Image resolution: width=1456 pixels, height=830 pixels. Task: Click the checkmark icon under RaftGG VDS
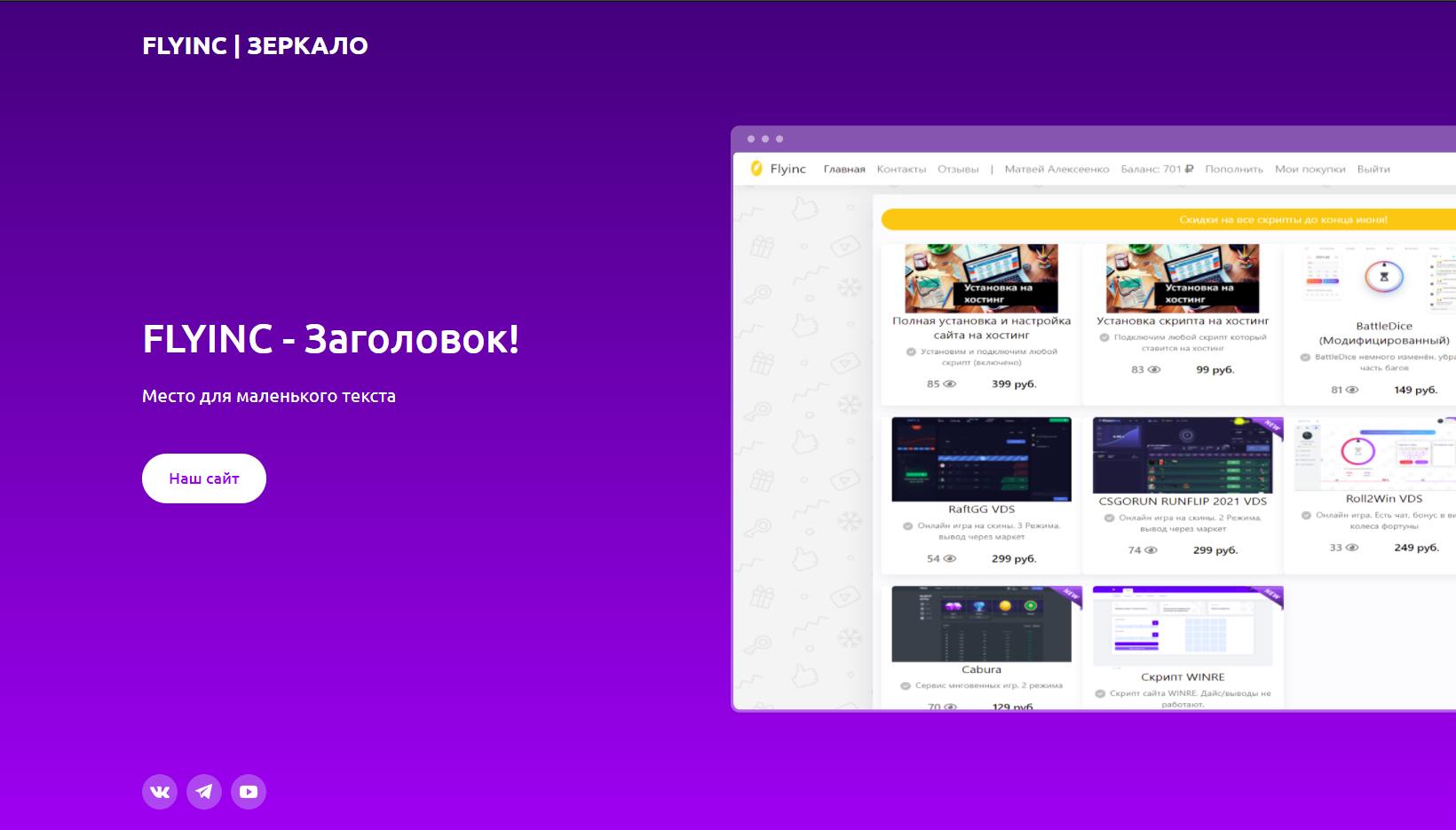(x=907, y=526)
